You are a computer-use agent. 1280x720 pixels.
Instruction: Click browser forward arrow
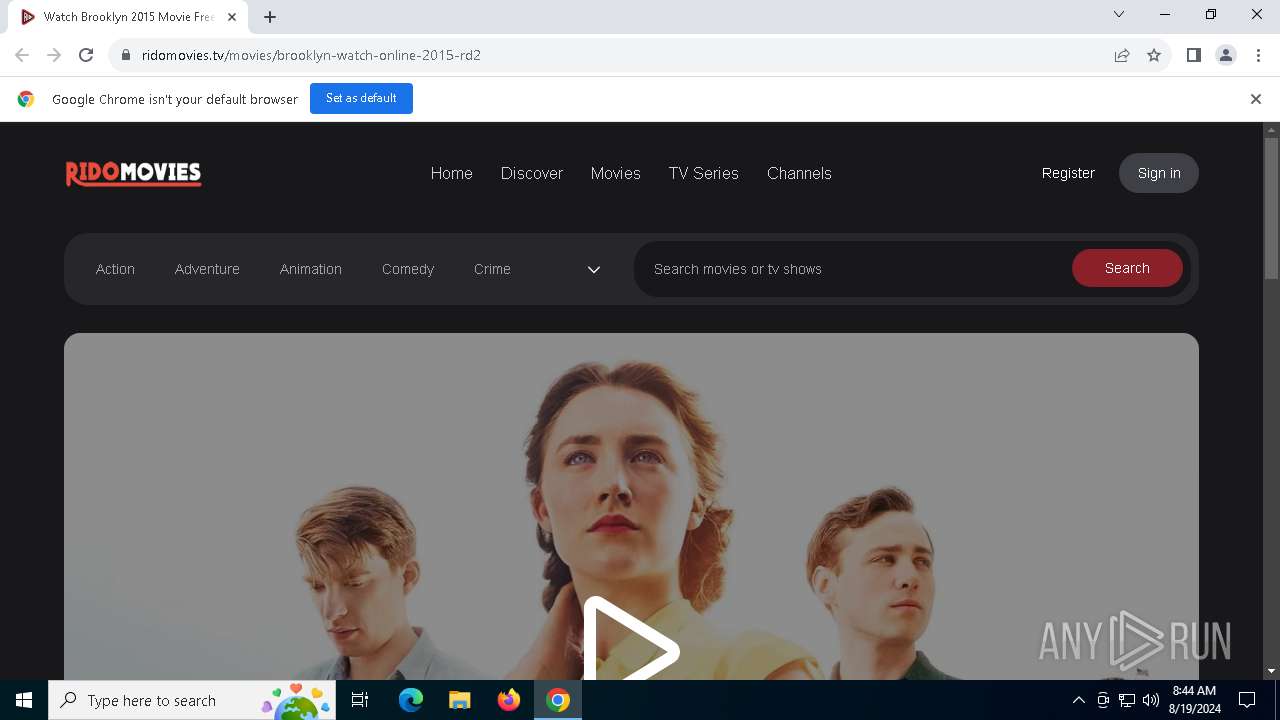[x=54, y=55]
